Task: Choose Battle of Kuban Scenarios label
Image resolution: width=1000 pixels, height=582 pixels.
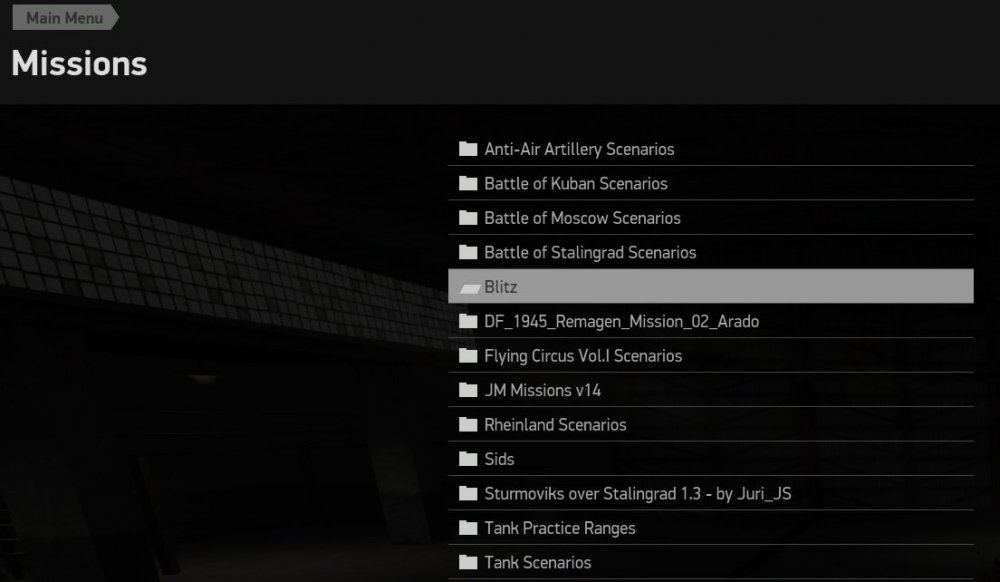Action: tap(575, 184)
